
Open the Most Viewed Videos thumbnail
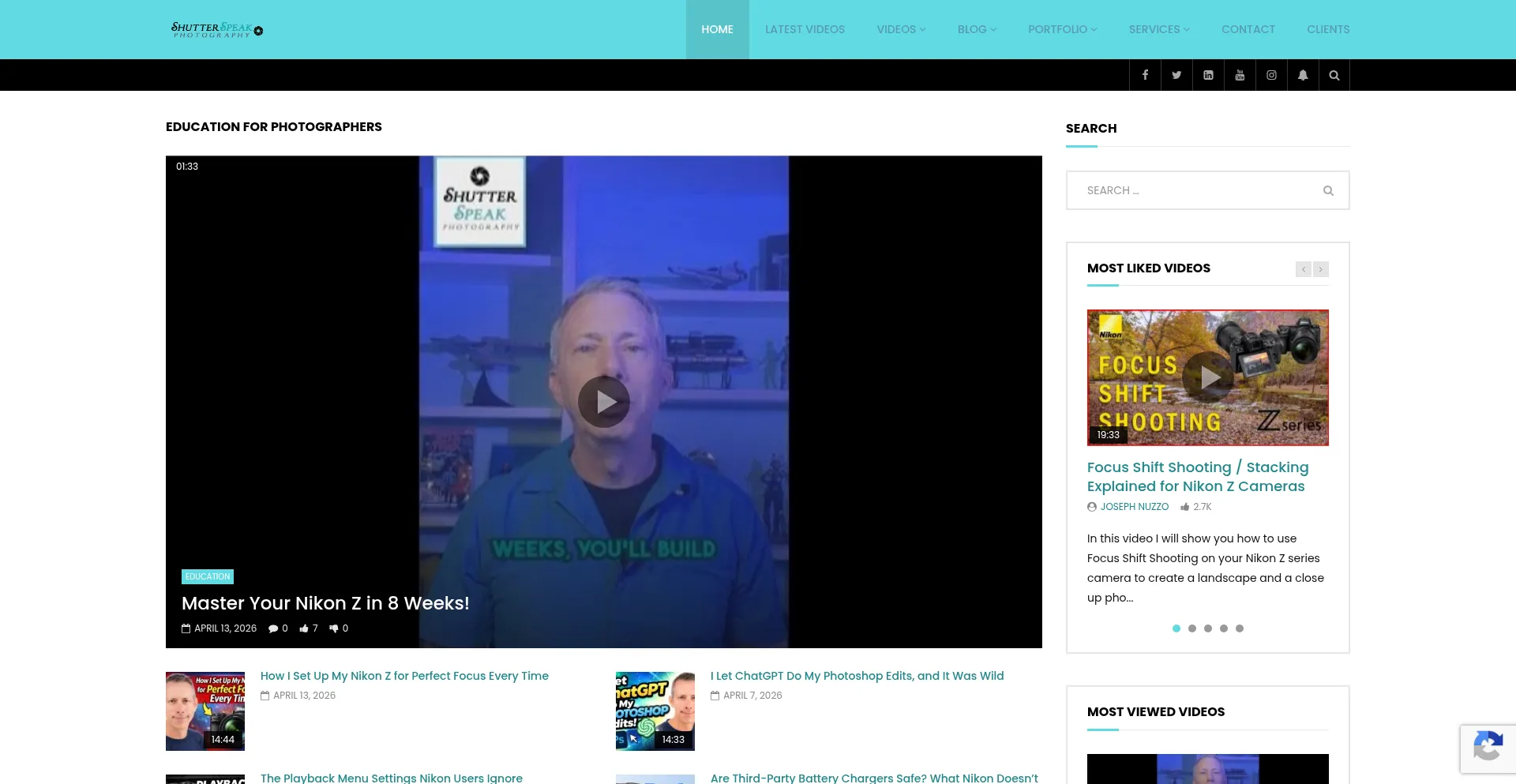pyautogui.click(x=1208, y=769)
